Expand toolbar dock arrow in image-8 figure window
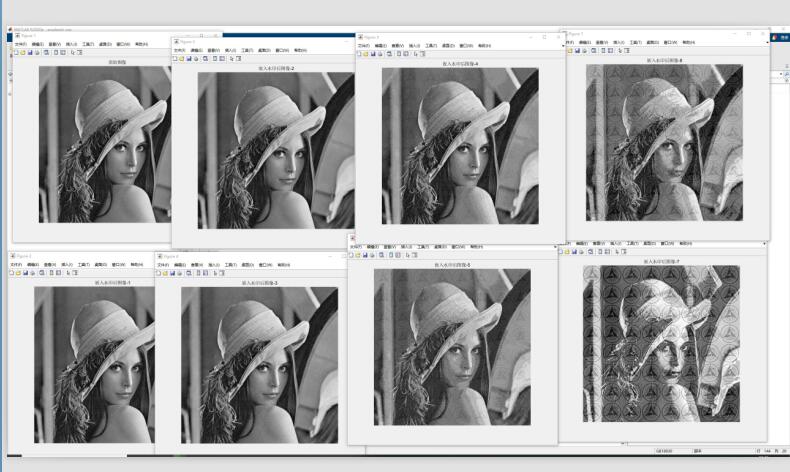 (767, 42)
